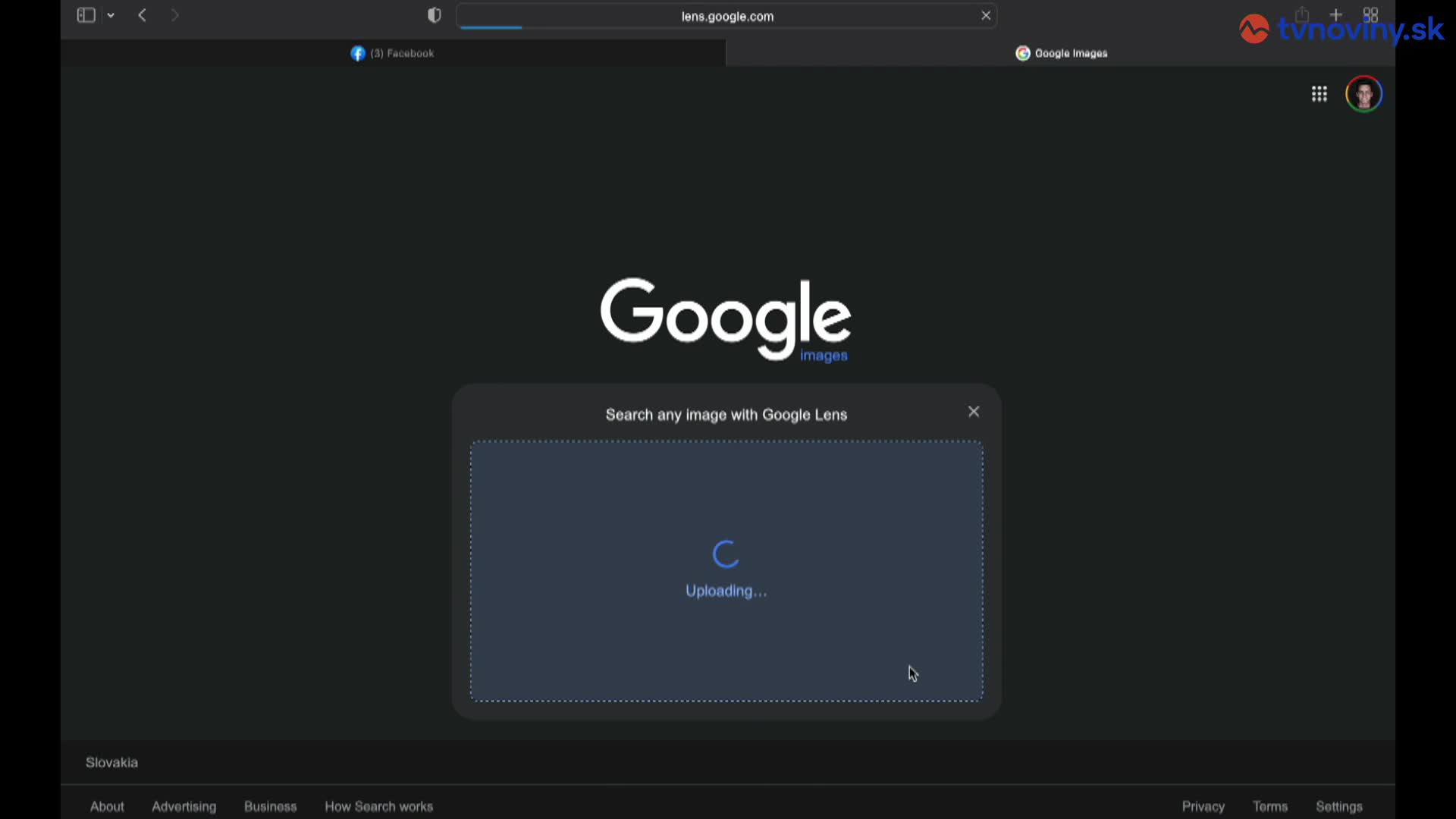
Task: Open the Google account profile picture
Action: pyautogui.click(x=1364, y=94)
